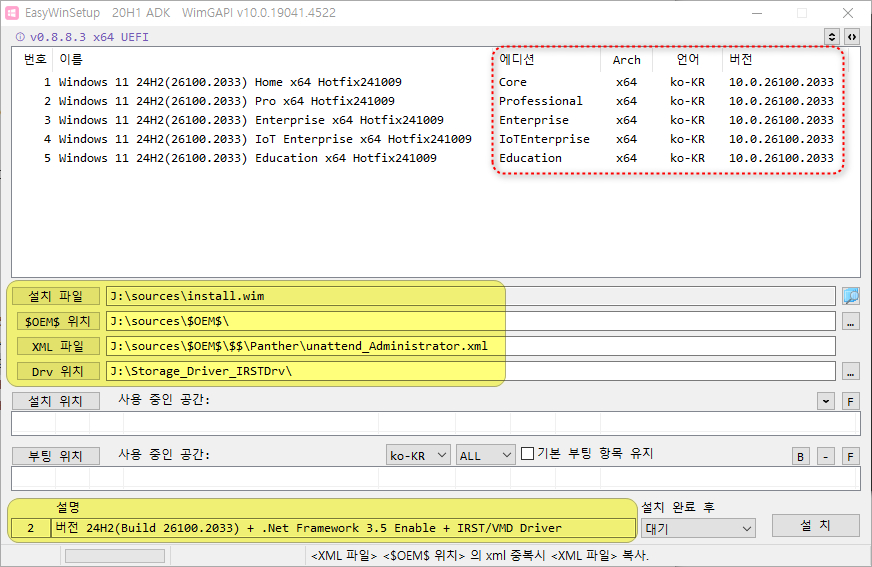
Task: Click the IoTEnterprise edition cell
Action: point(544,139)
